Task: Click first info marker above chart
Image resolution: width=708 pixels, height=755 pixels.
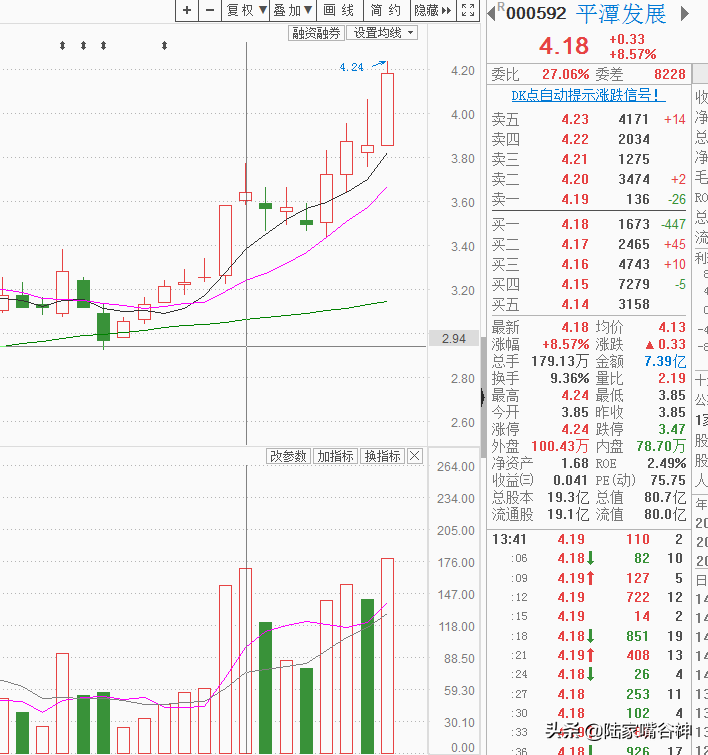Action: (63, 46)
